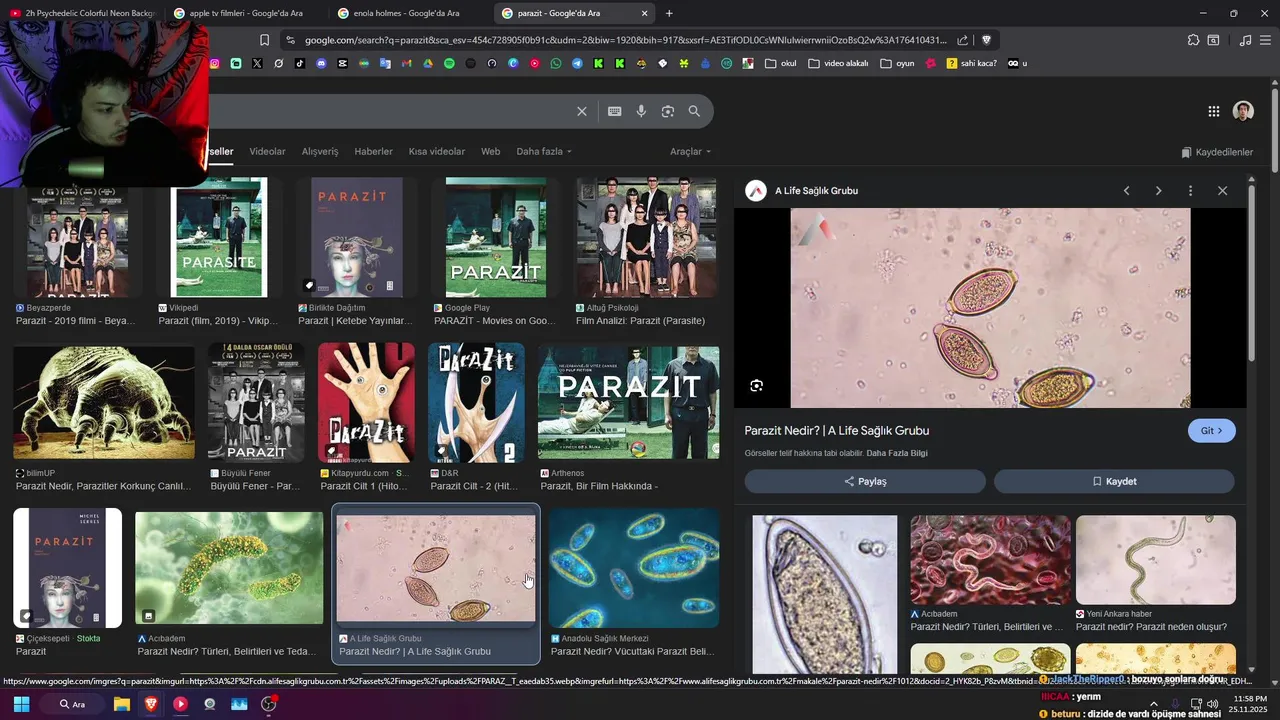The image size is (1280, 720).
Task: Open the 'Parazit Nedir? | A Life Sağlık Grubu' preview title
Action: [837, 431]
